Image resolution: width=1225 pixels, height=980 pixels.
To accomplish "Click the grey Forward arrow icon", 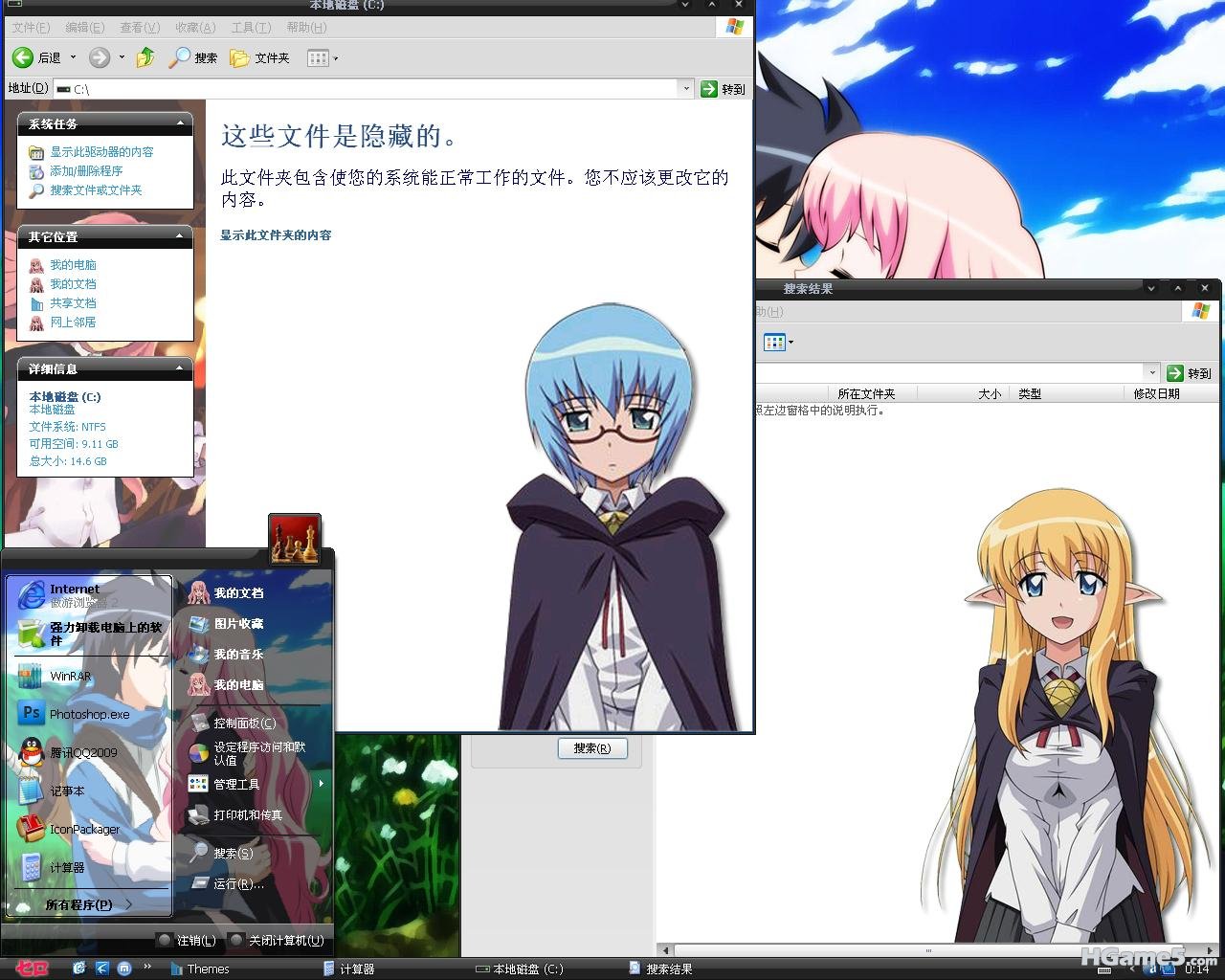I will [x=100, y=58].
